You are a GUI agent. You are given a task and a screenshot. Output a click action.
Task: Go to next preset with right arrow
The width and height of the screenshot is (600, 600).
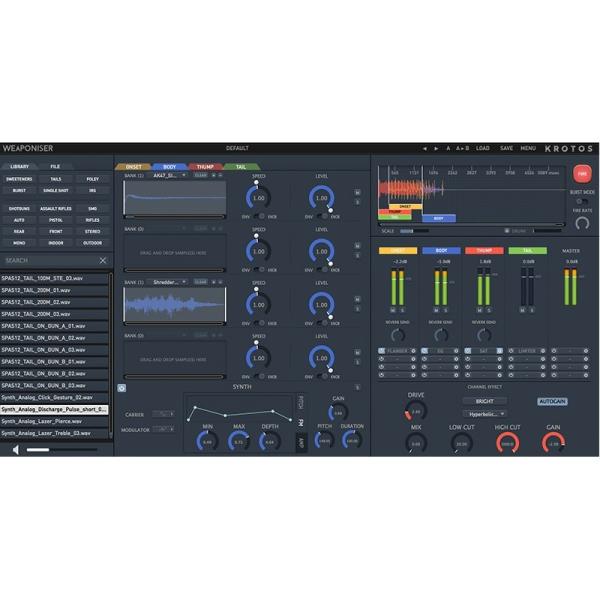click(436, 148)
